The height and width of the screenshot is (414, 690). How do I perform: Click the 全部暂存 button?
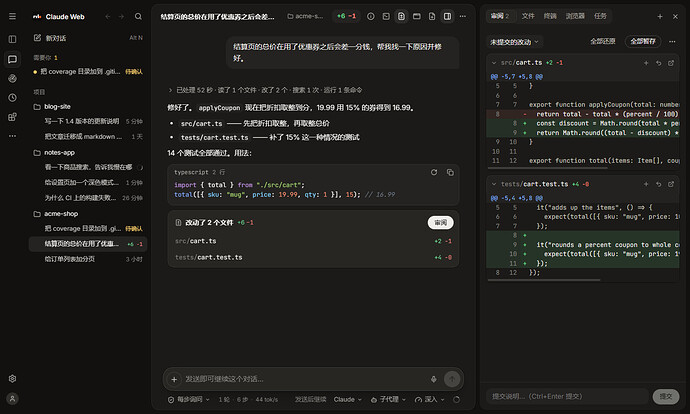tap(642, 41)
